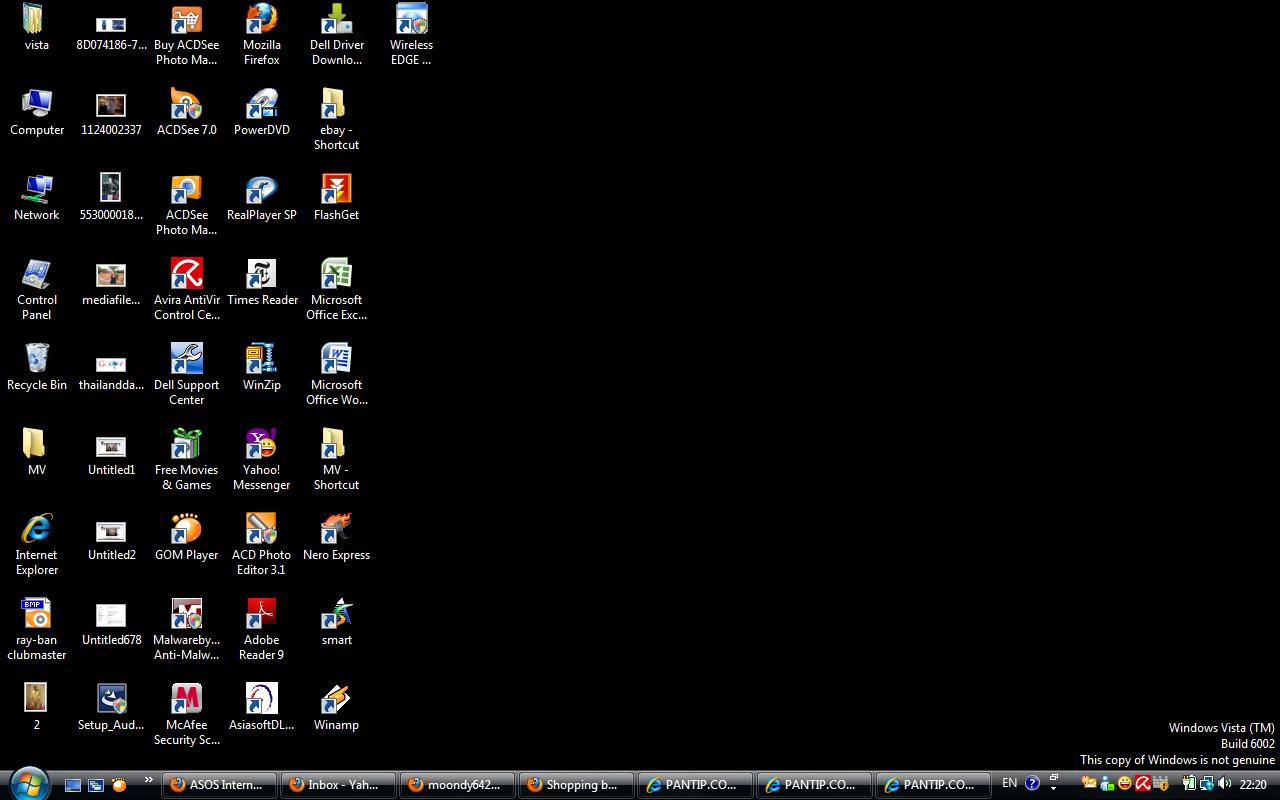The height and width of the screenshot is (800, 1280).
Task: Select the Times Reader icon
Action: [262, 282]
